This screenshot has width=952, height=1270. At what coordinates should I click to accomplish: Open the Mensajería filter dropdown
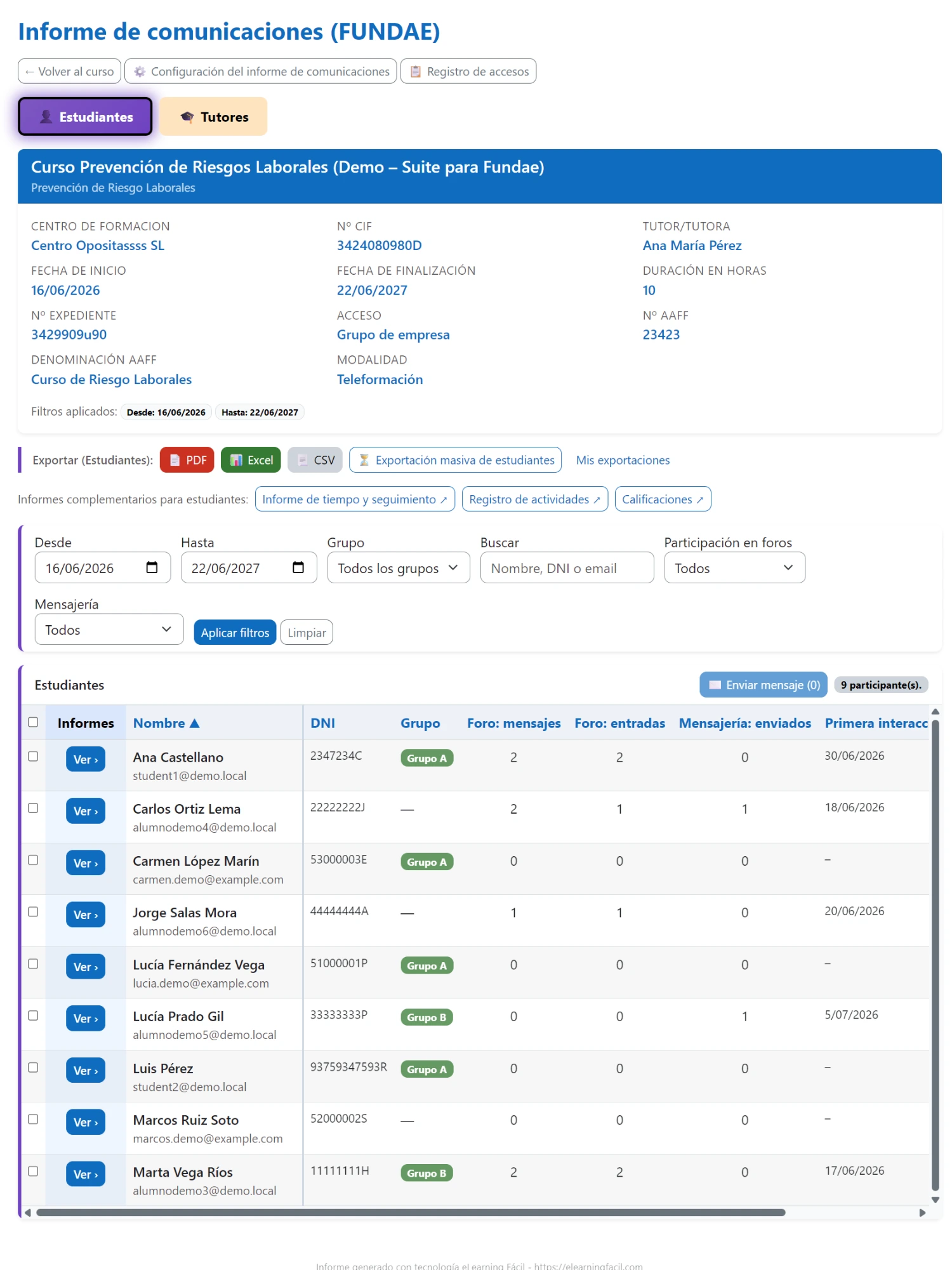tap(109, 630)
